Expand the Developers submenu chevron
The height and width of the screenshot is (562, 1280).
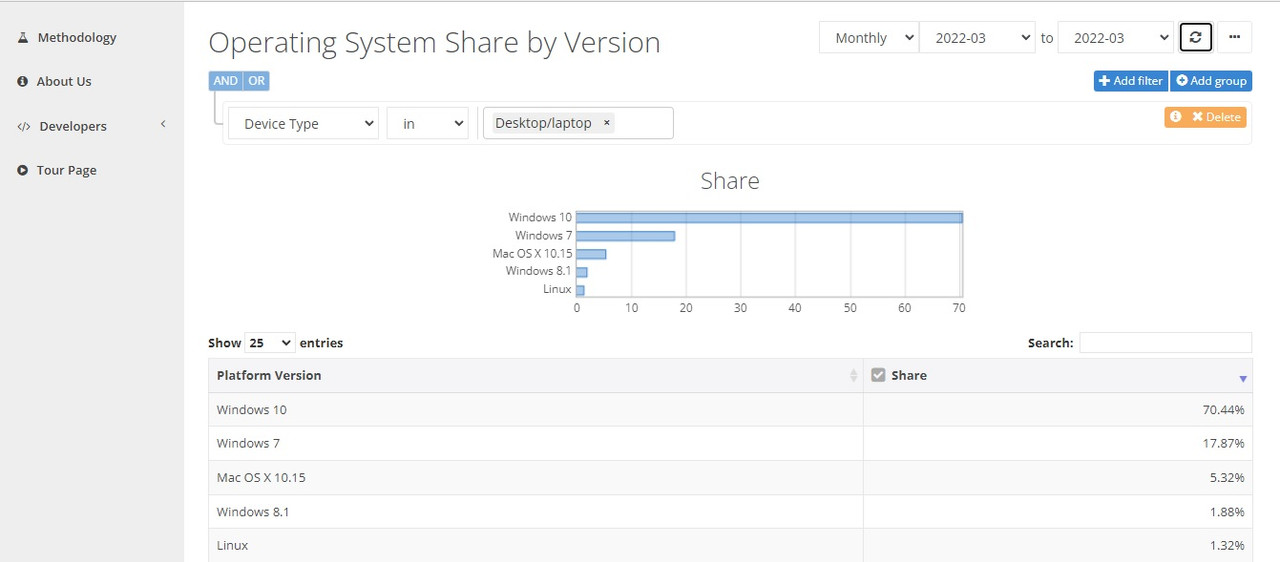click(163, 124)
